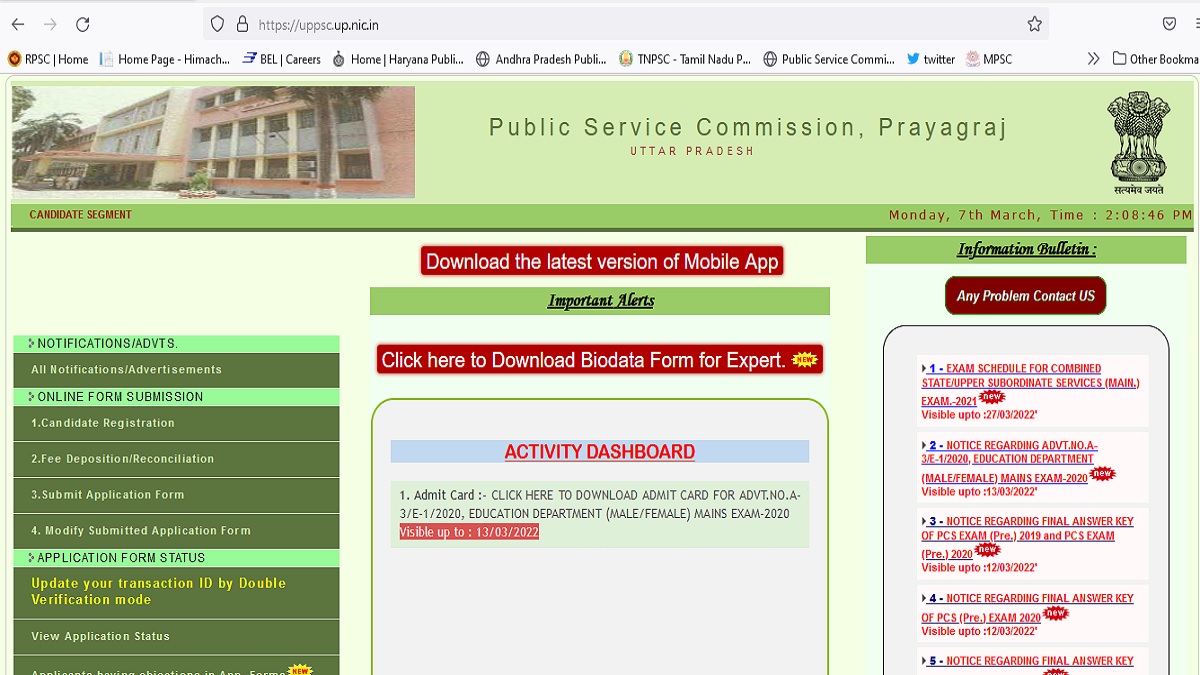Show more bookmarks via double chevron

point(1093,59)
